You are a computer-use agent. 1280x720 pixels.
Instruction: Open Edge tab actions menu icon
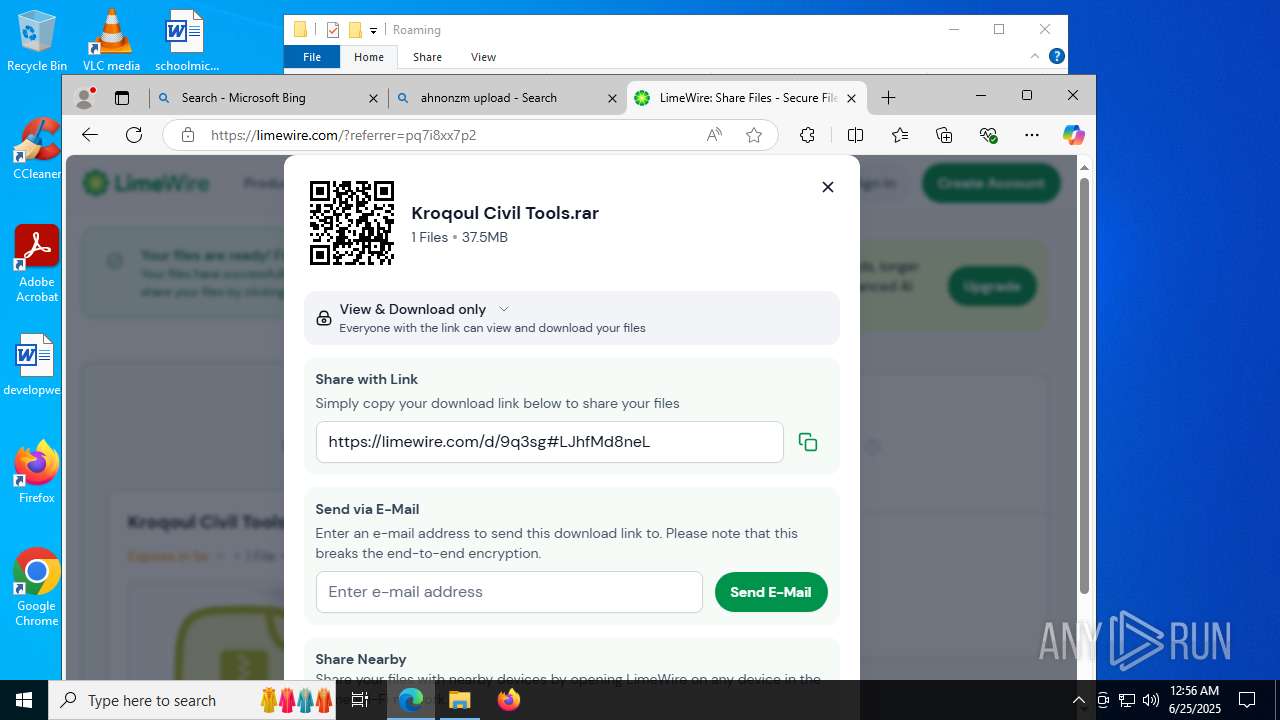pyautogui.click(x=122, y=98)
